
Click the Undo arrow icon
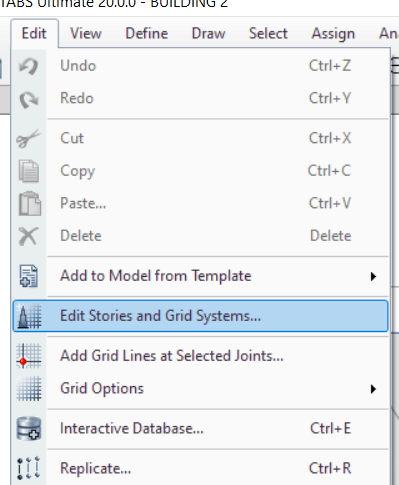click(29, 66)
